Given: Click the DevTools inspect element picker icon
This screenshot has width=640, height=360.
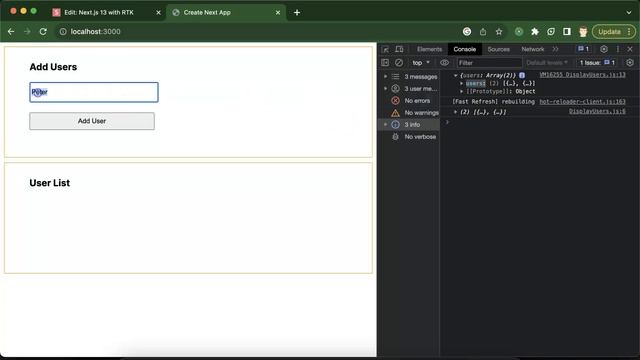Looking at the screenshot, I should [x=385, y=49].
